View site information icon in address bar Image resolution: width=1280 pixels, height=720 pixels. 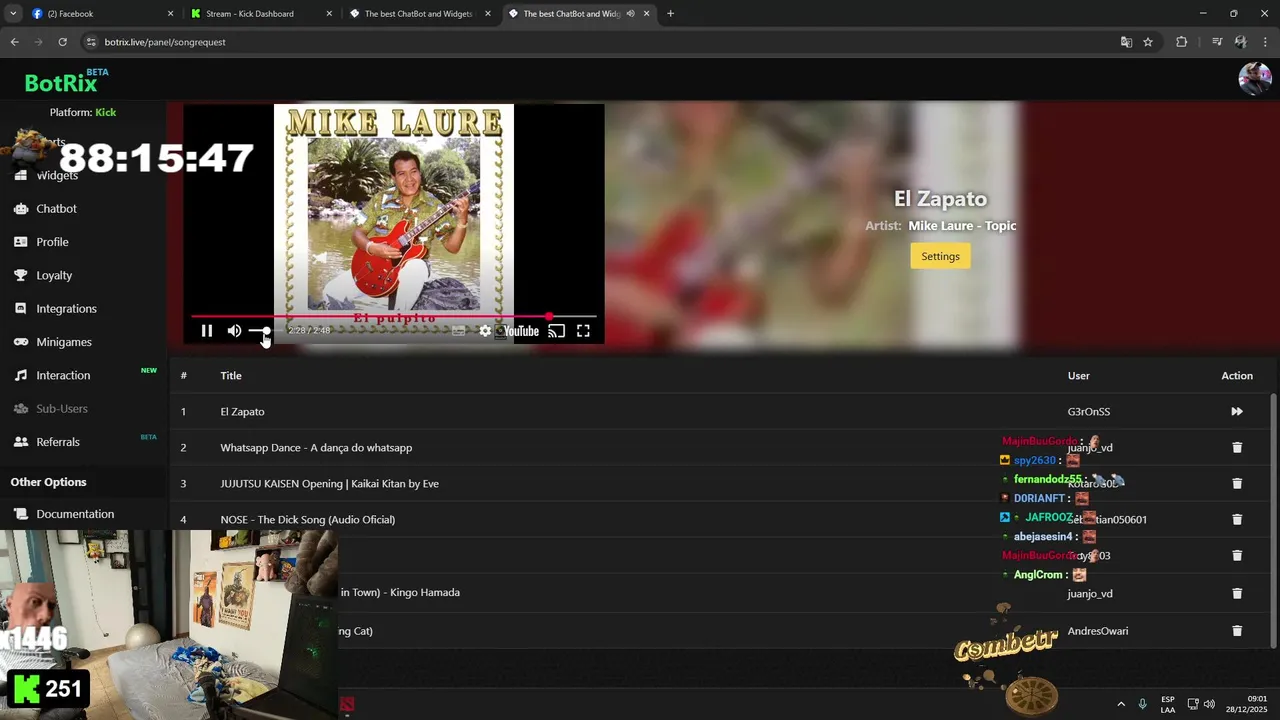point(91,42)
